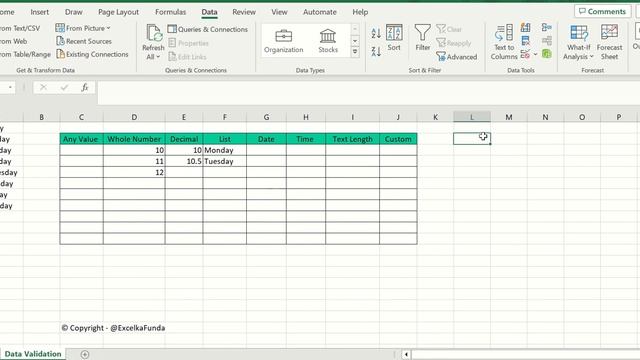Click the green Manage Data Model icon
This screenshot has height=360, width=640.
(547, 54)
